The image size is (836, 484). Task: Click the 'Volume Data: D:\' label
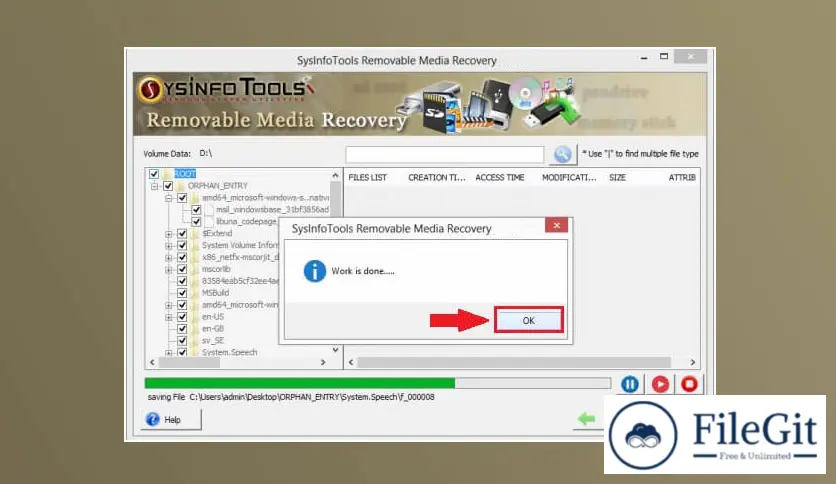pos(178,154)
